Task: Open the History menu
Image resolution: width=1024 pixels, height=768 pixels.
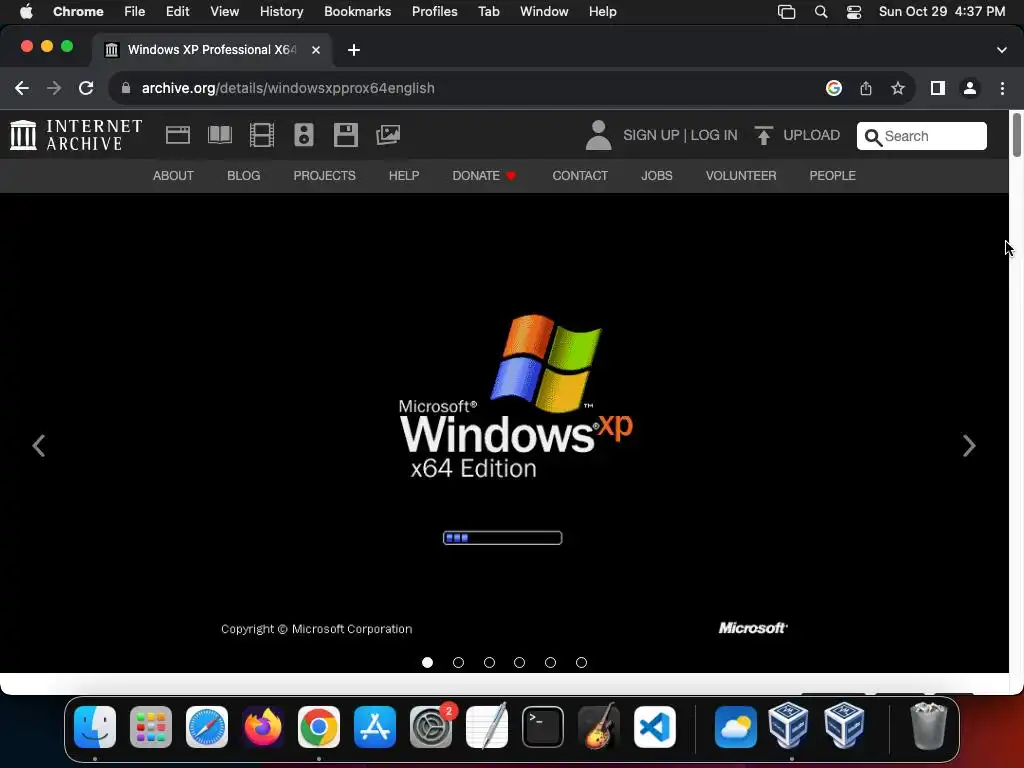Action: (x=281, y=12)
